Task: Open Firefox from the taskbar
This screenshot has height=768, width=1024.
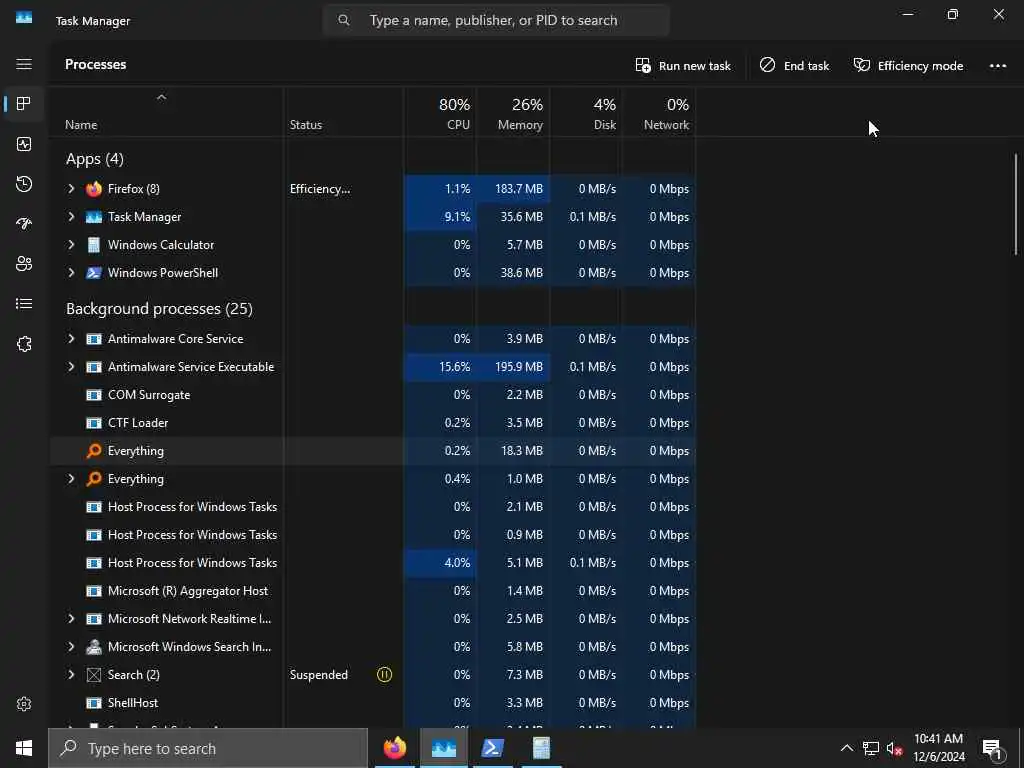Action: tap(394, 748)
